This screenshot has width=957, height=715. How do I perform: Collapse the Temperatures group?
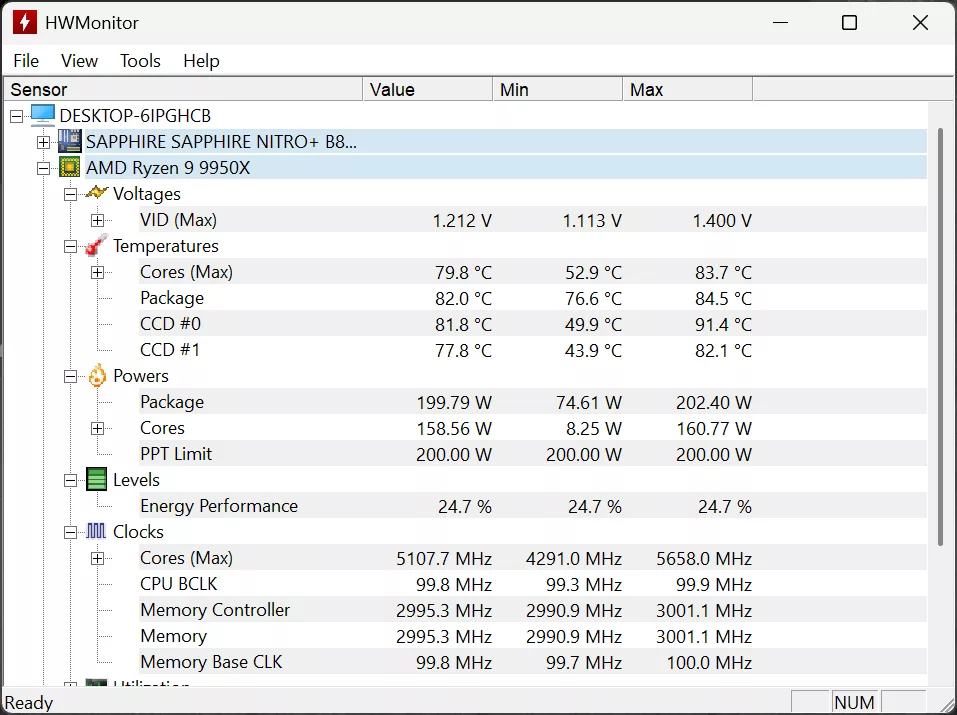click(71, 247)
